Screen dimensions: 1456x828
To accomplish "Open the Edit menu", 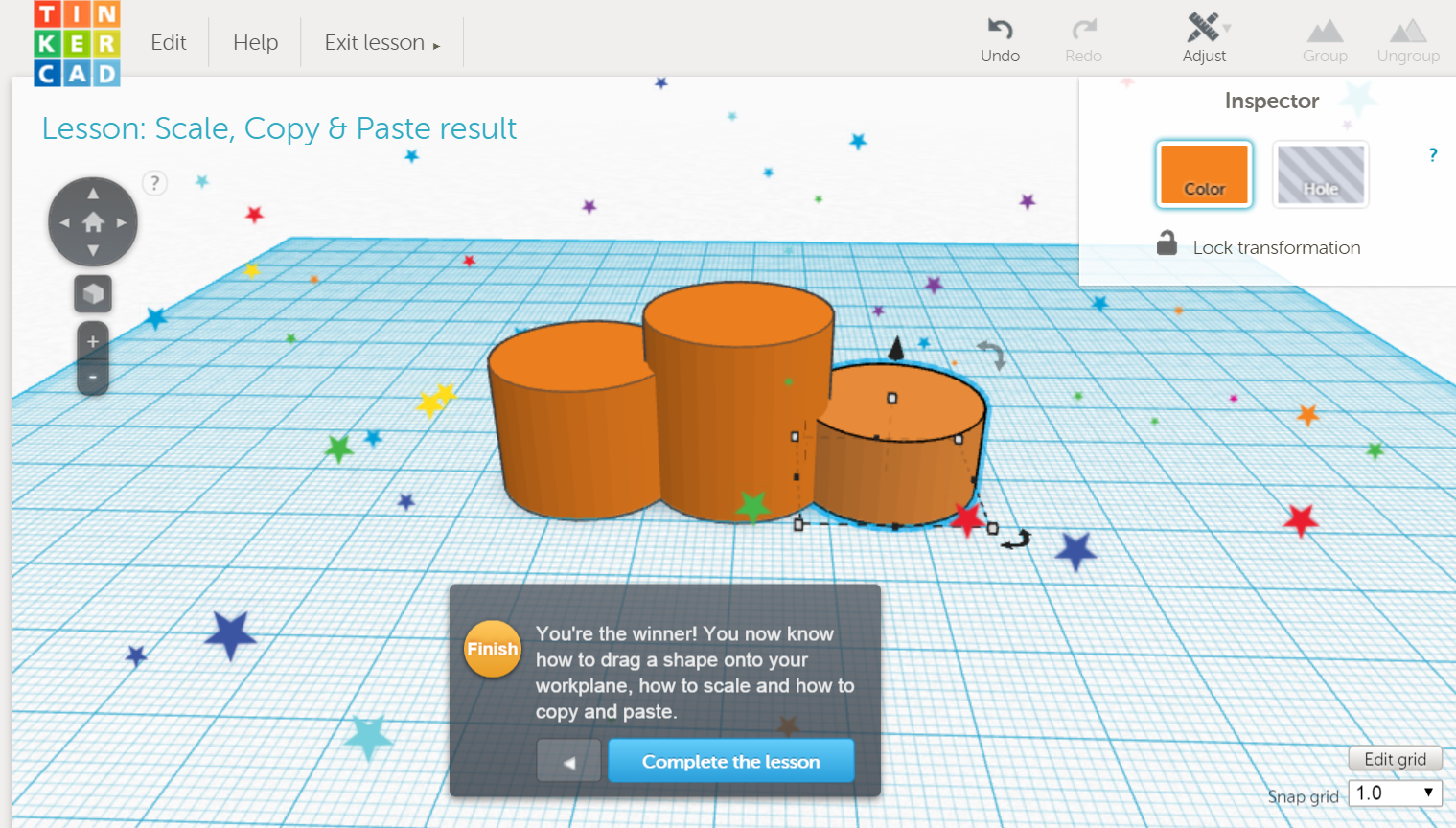I will (x=169, y=42).
